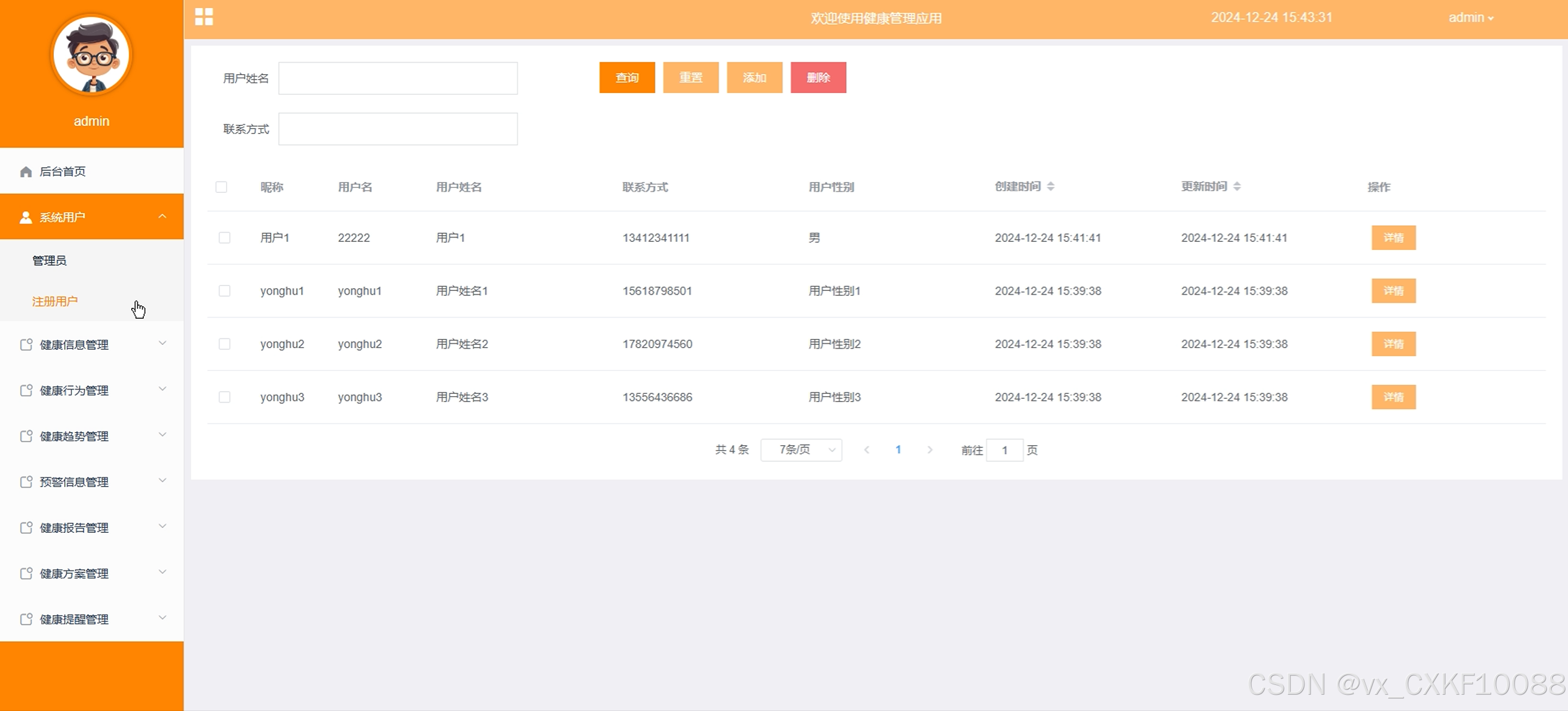Go to next page arrow in pagination
Screen dimensions: 1568x711
930,450
